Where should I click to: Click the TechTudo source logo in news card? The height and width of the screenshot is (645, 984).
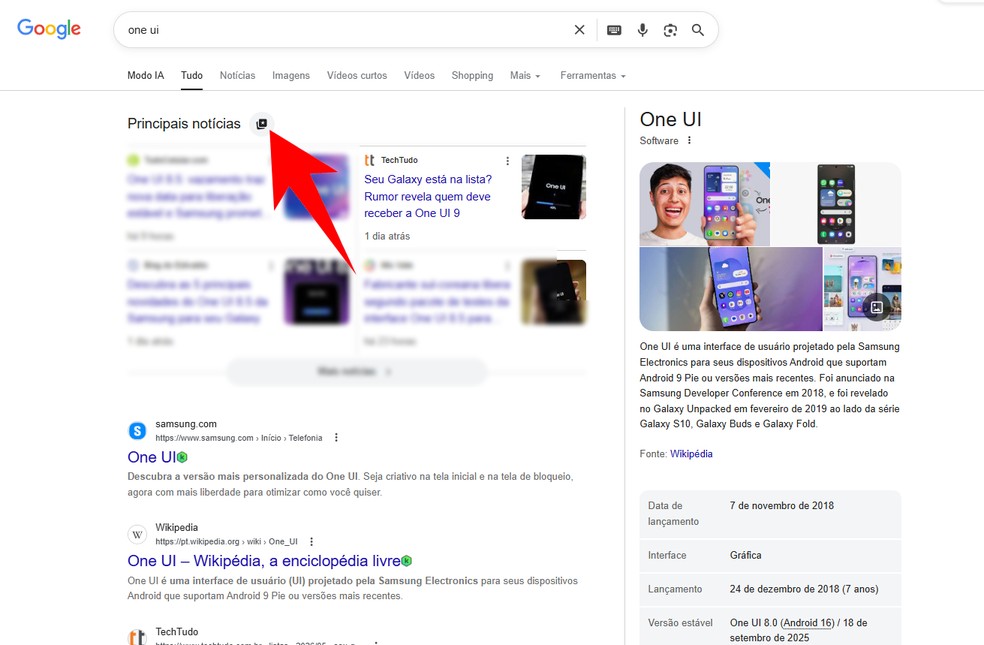click(x=370, y=160)
